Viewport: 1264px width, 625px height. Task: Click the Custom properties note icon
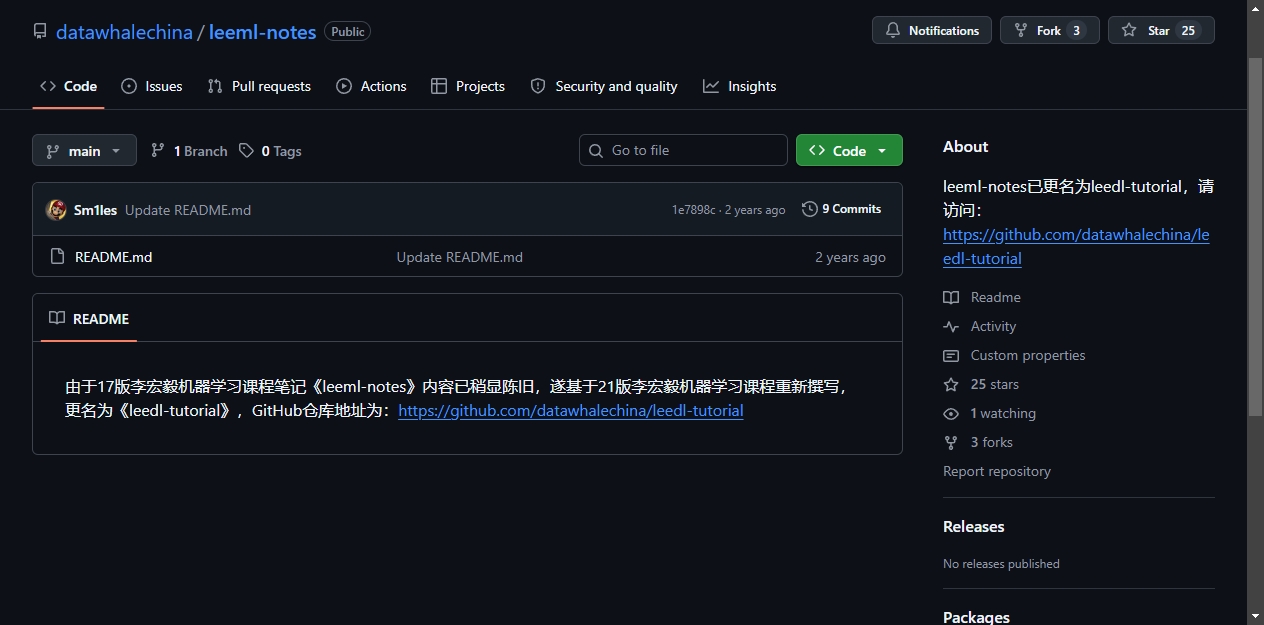951,355
